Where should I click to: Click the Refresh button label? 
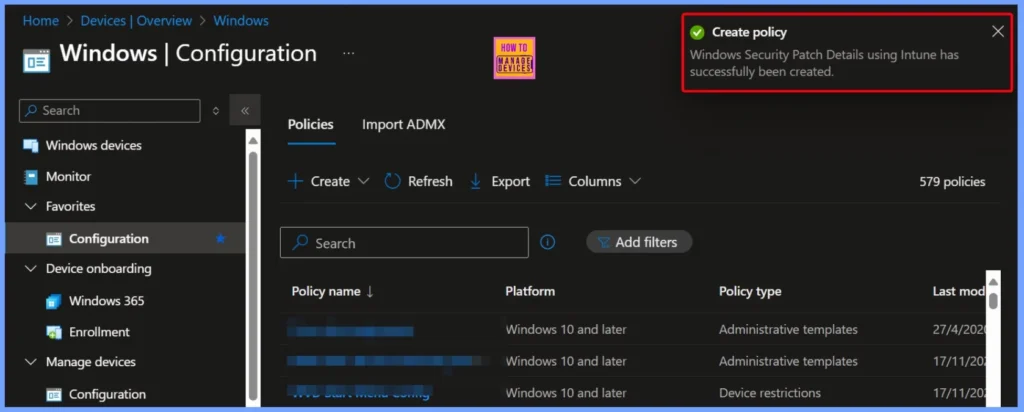tap(430, 182)
